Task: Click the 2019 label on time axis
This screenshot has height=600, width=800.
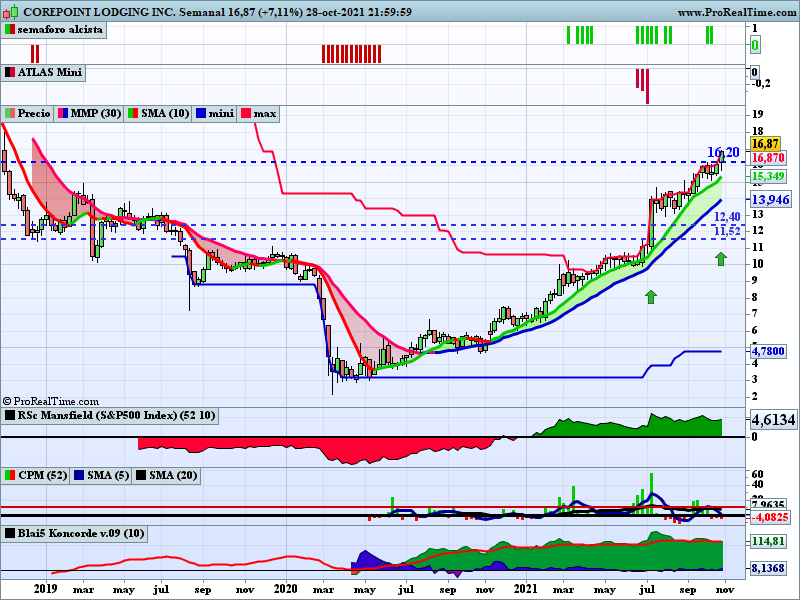Action: click(46, 589)
